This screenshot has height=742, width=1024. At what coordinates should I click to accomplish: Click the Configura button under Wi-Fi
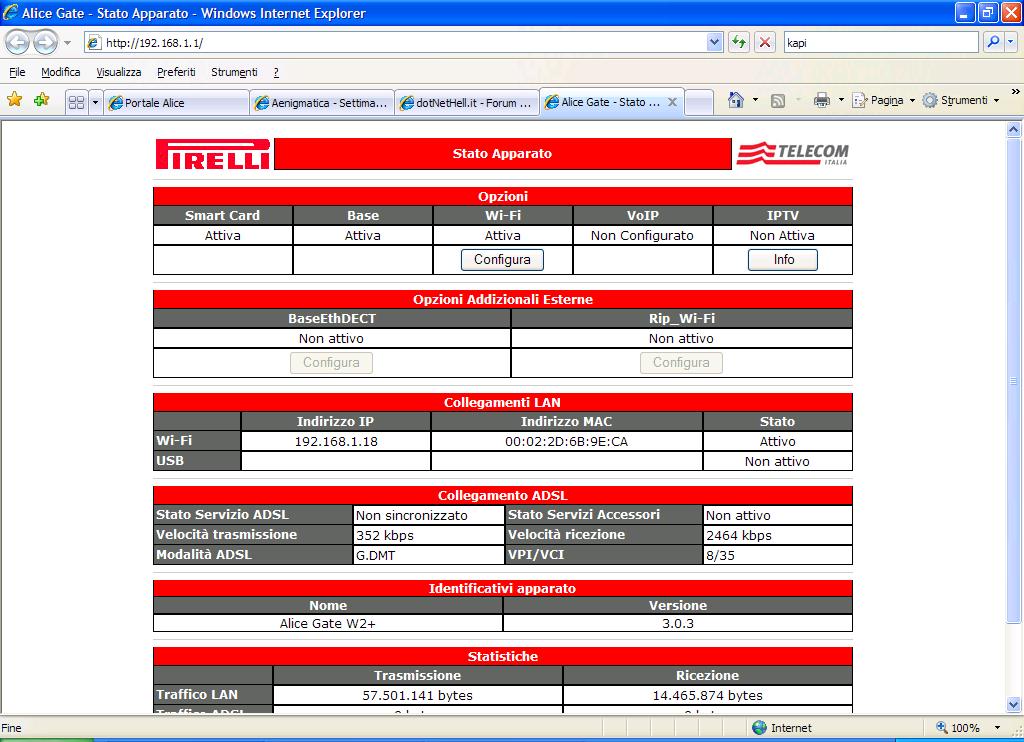pyautogui.click(x=502, y=259)
